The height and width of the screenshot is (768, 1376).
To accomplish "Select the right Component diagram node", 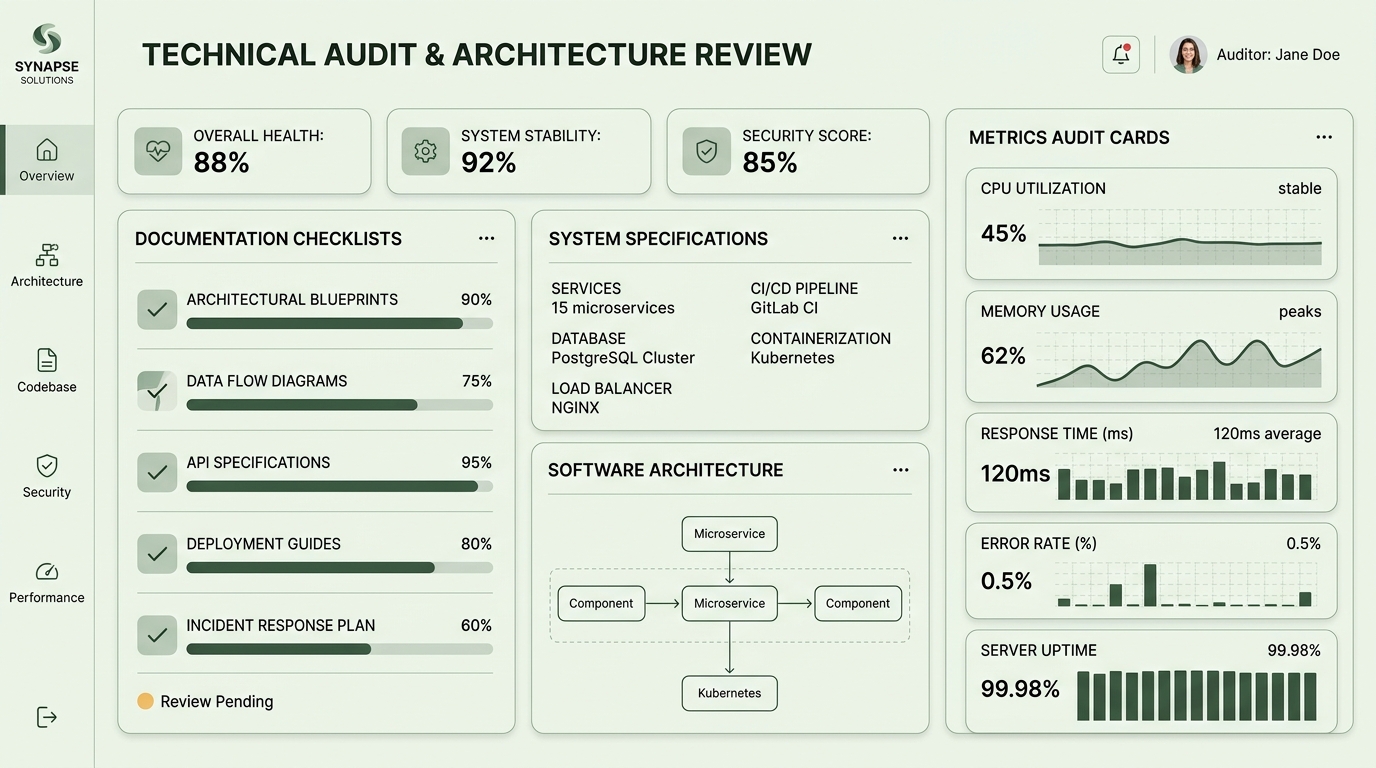I will [858, 603].
